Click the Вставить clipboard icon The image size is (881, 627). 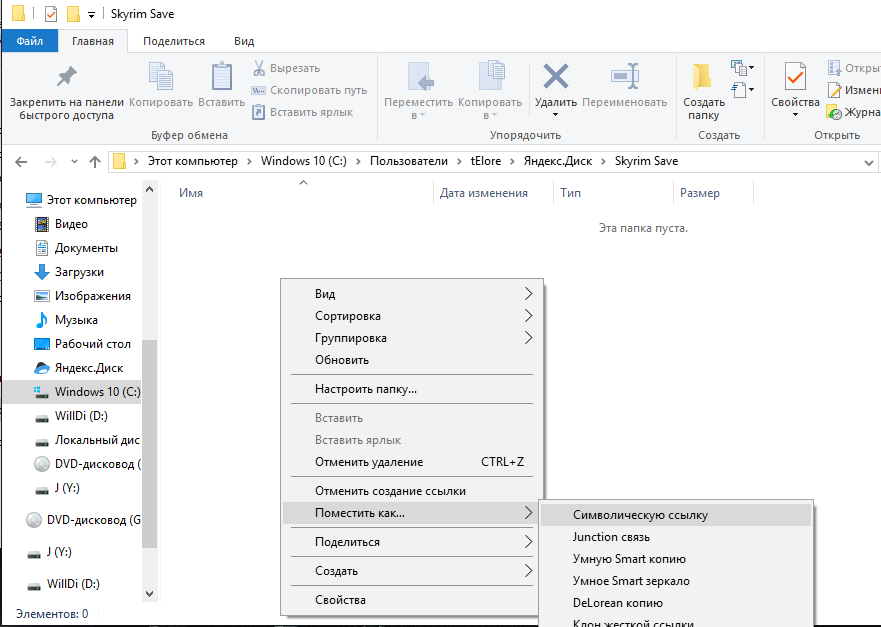pos(221,76)
